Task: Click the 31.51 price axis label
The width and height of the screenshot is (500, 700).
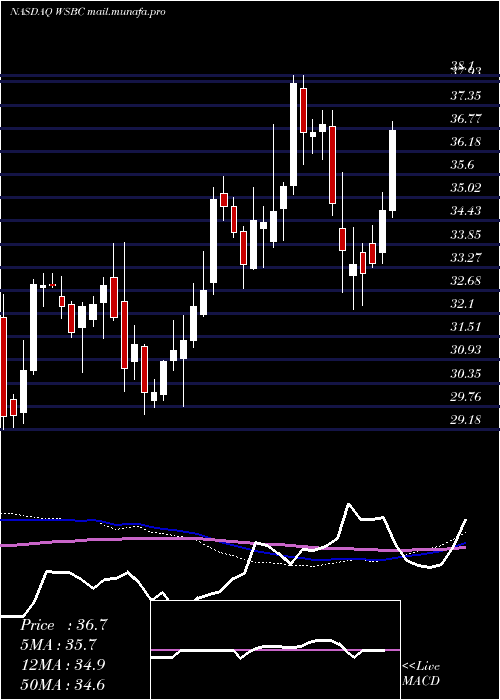Action: [466, 326]
